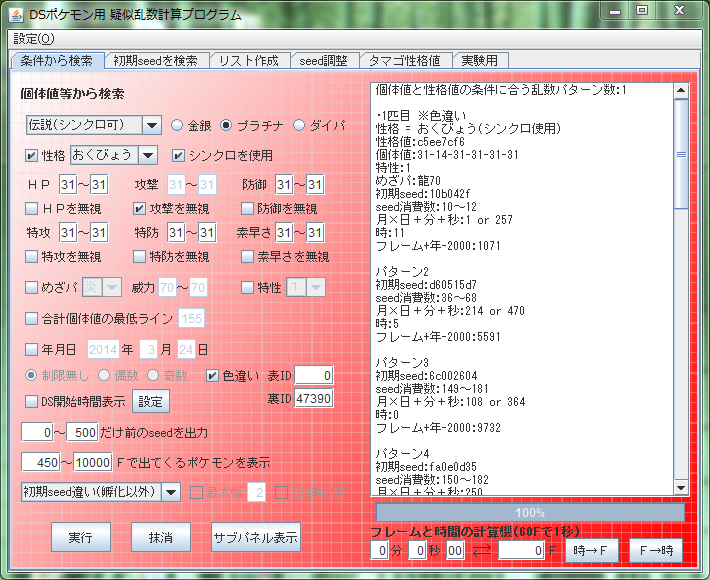
Task: Click the 秒 seconds input field
Action: (x=417, y=551)
